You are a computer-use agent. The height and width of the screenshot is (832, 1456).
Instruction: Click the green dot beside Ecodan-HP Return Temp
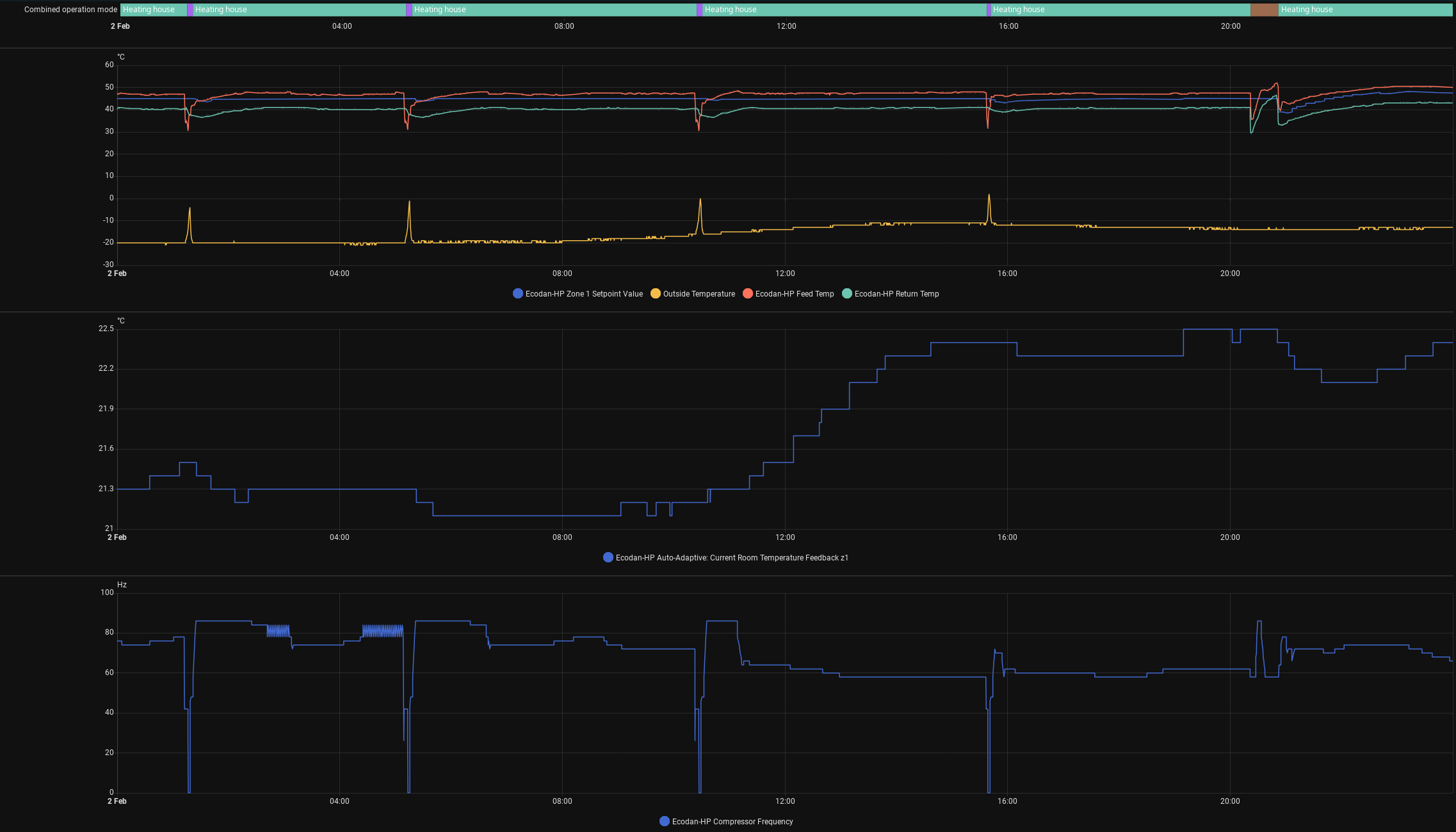[x=847, y=294]
